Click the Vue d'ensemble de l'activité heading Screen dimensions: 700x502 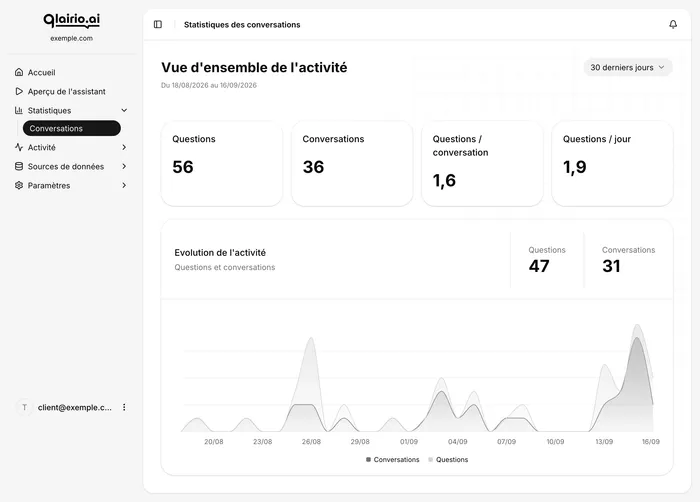pos(254,67)
